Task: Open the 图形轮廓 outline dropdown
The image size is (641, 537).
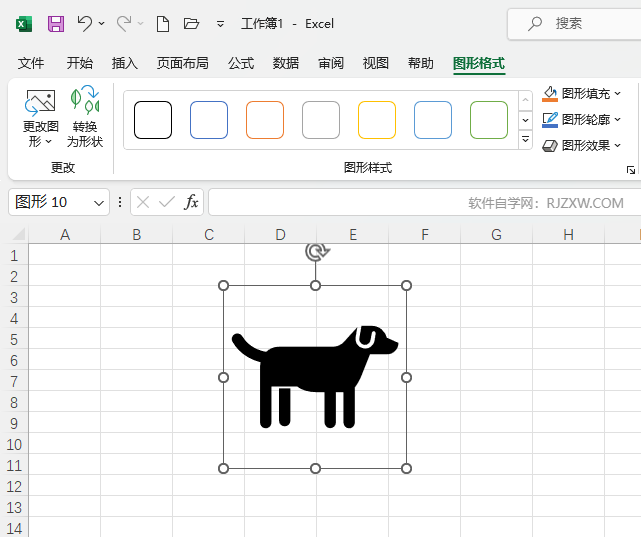Action: [x=581, y=119]
